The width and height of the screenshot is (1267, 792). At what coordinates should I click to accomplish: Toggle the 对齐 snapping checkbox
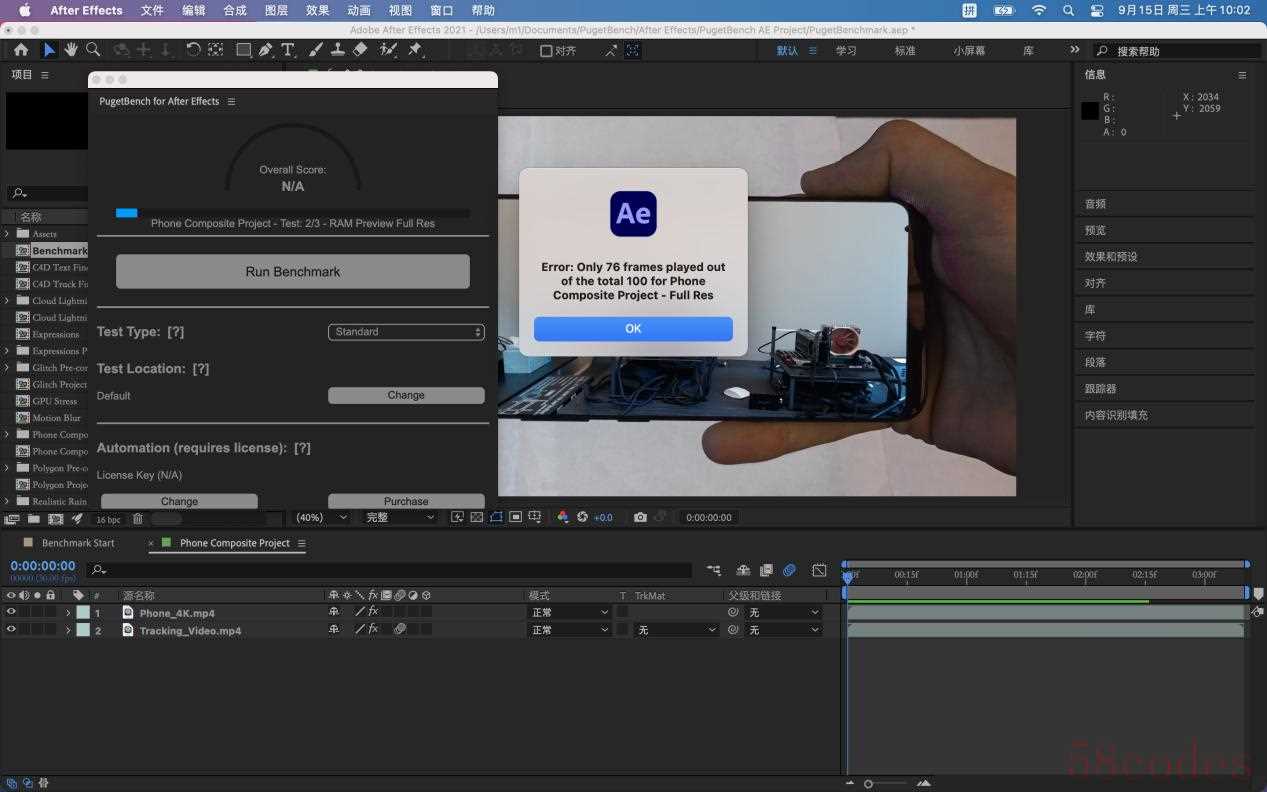(x=546, y=50)
